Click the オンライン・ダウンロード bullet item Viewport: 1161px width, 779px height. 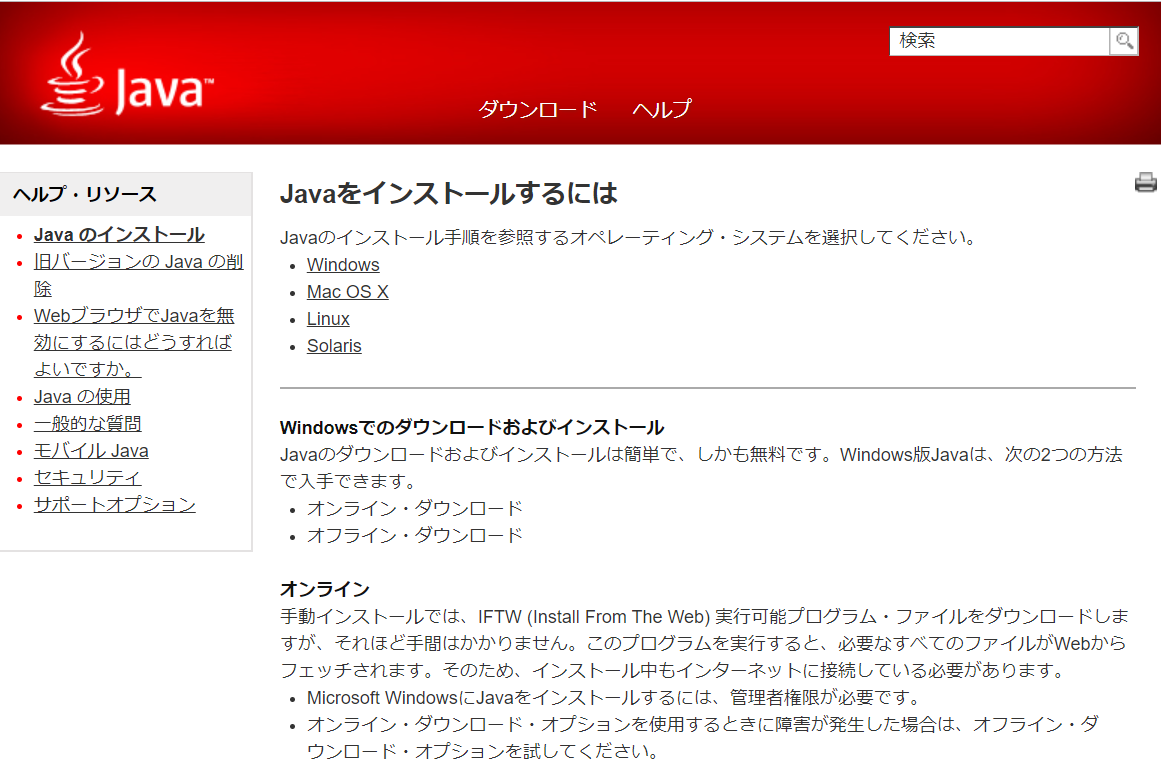coord(415,509)
